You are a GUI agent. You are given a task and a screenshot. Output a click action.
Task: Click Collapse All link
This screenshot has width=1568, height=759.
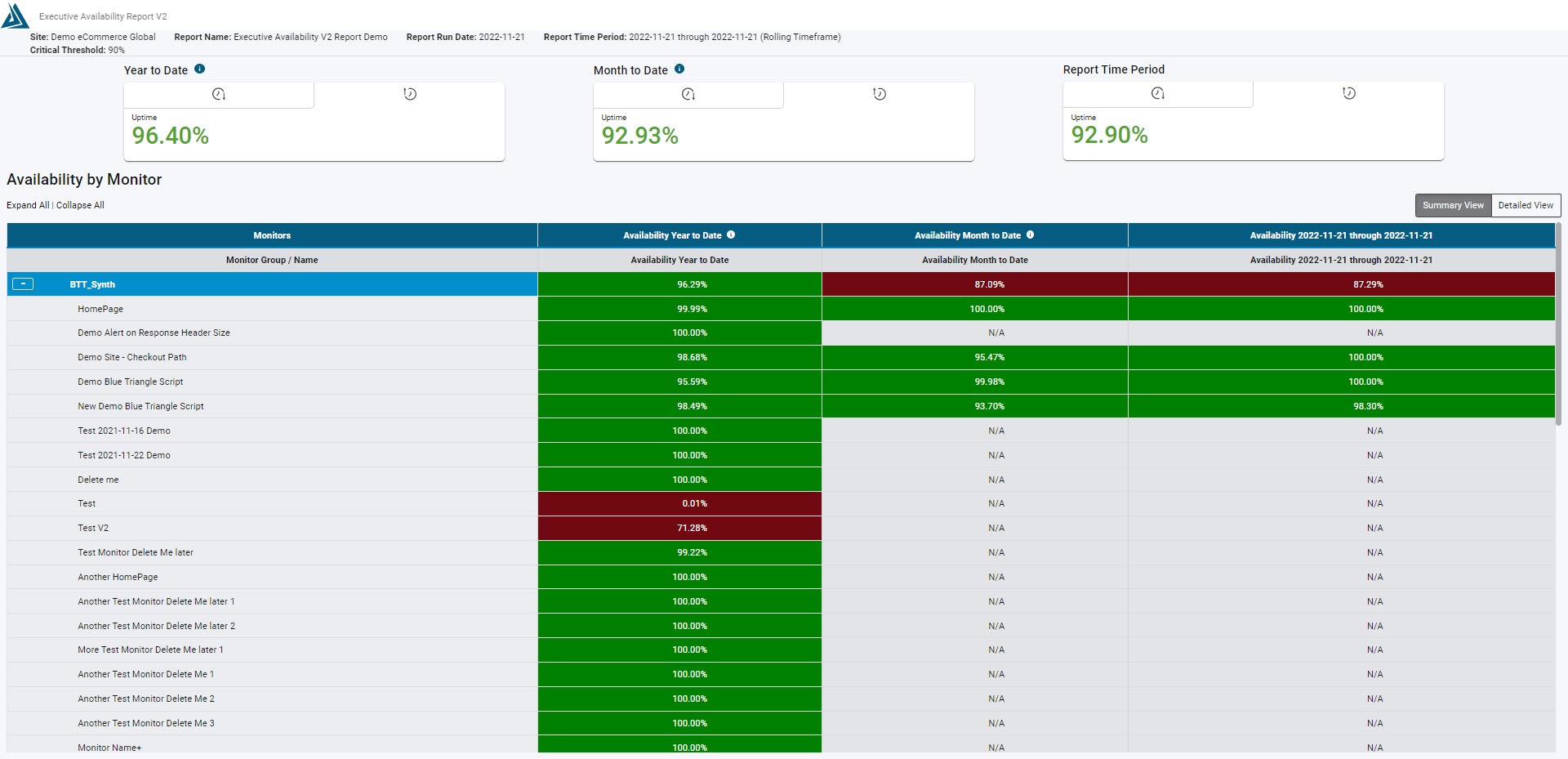click(x=80, y=206)
